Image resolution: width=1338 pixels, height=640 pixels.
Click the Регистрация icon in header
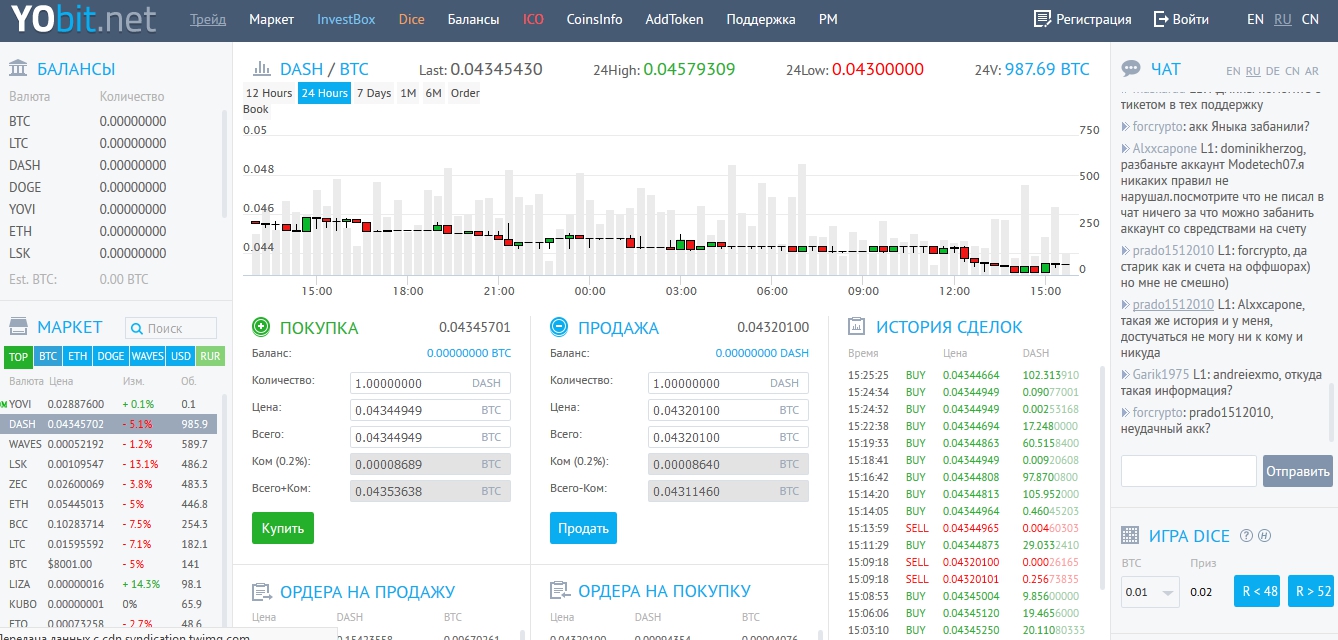(x=1043, y=19)
